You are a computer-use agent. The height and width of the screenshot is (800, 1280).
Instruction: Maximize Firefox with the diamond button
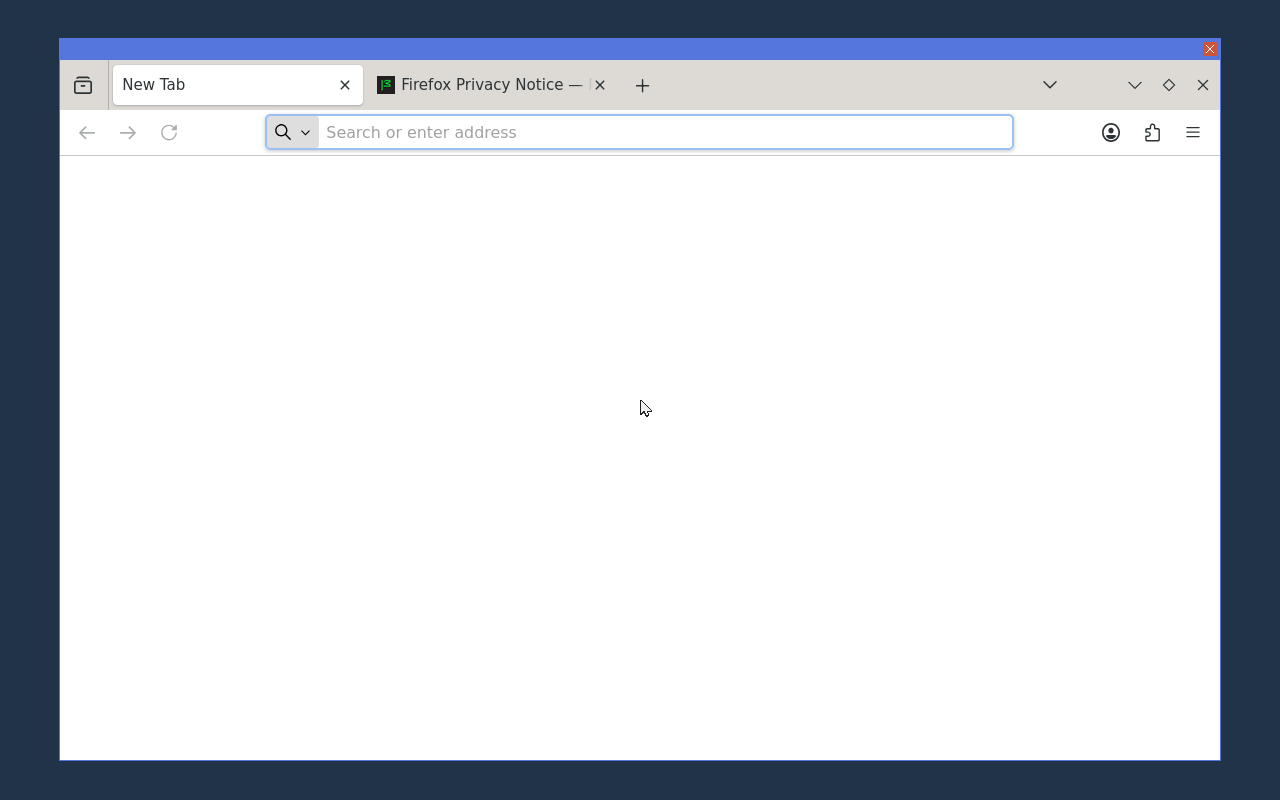[1169, 85]
